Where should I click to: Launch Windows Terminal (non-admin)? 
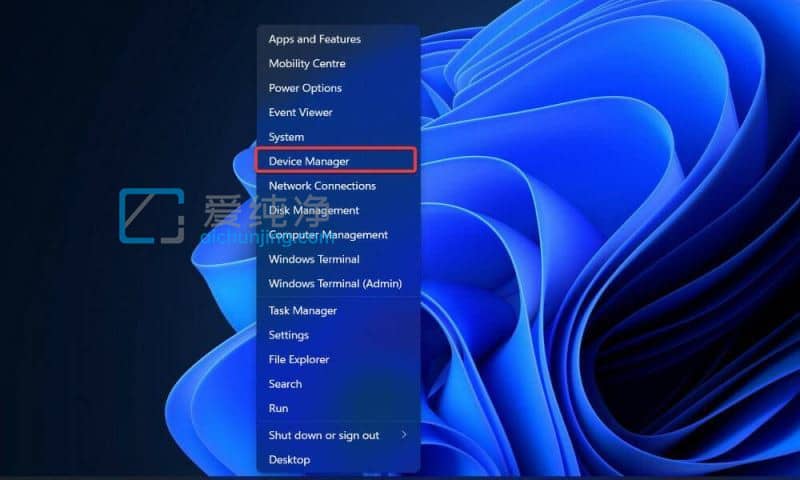pos(313,259)
